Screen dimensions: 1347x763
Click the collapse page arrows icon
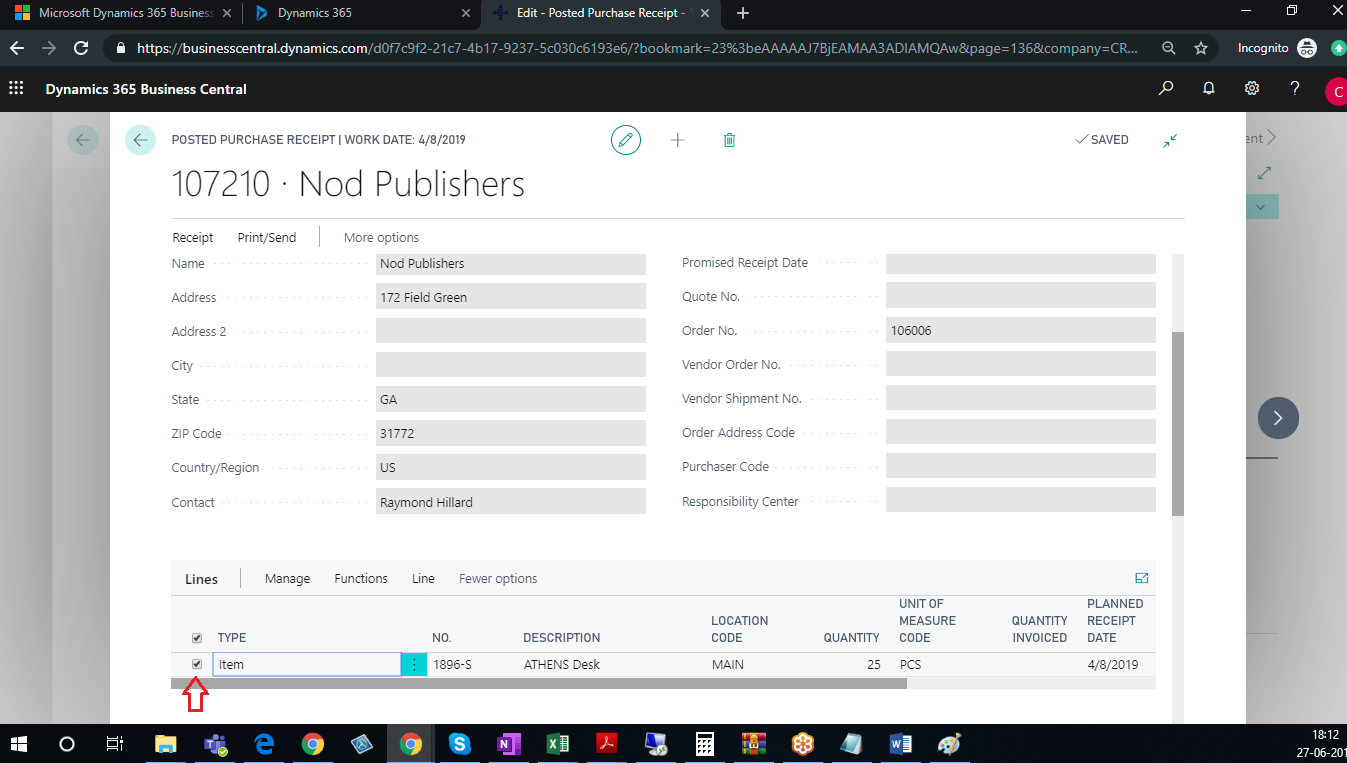pyautogui.click(x=1170, y=141)
